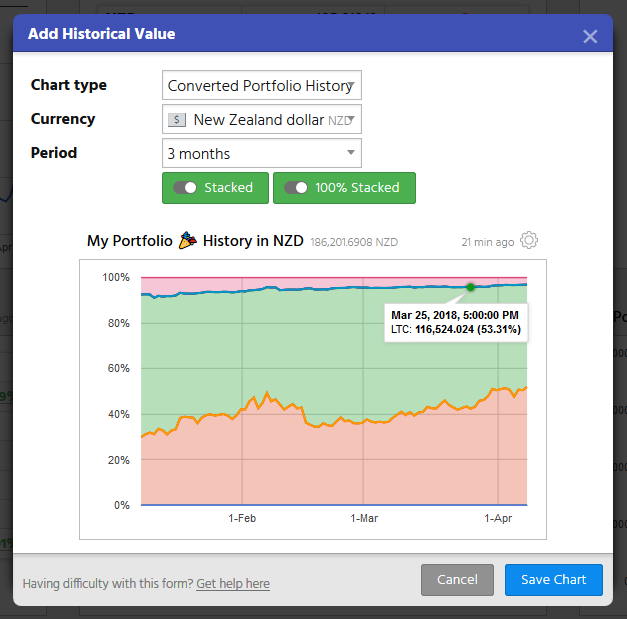Expand the Period dropdown showing 3 months

(261, 154)
